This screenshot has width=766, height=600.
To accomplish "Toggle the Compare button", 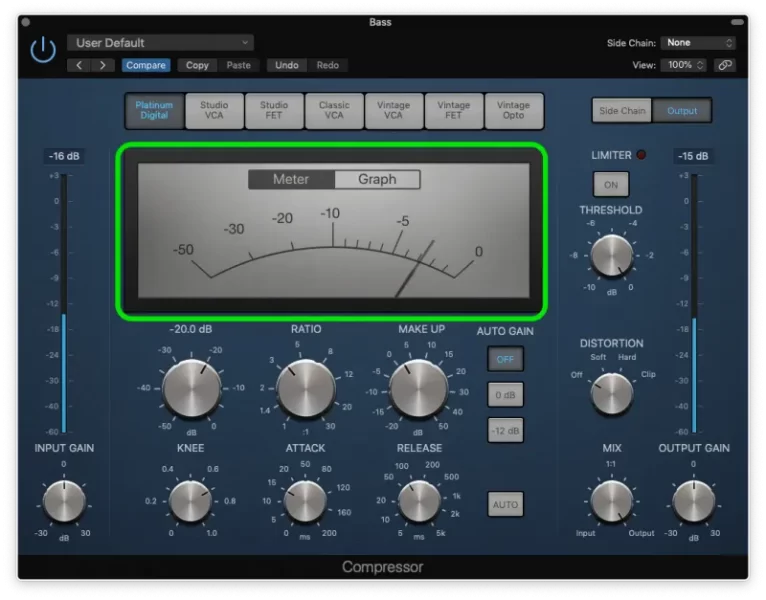I will pos(146,65).
